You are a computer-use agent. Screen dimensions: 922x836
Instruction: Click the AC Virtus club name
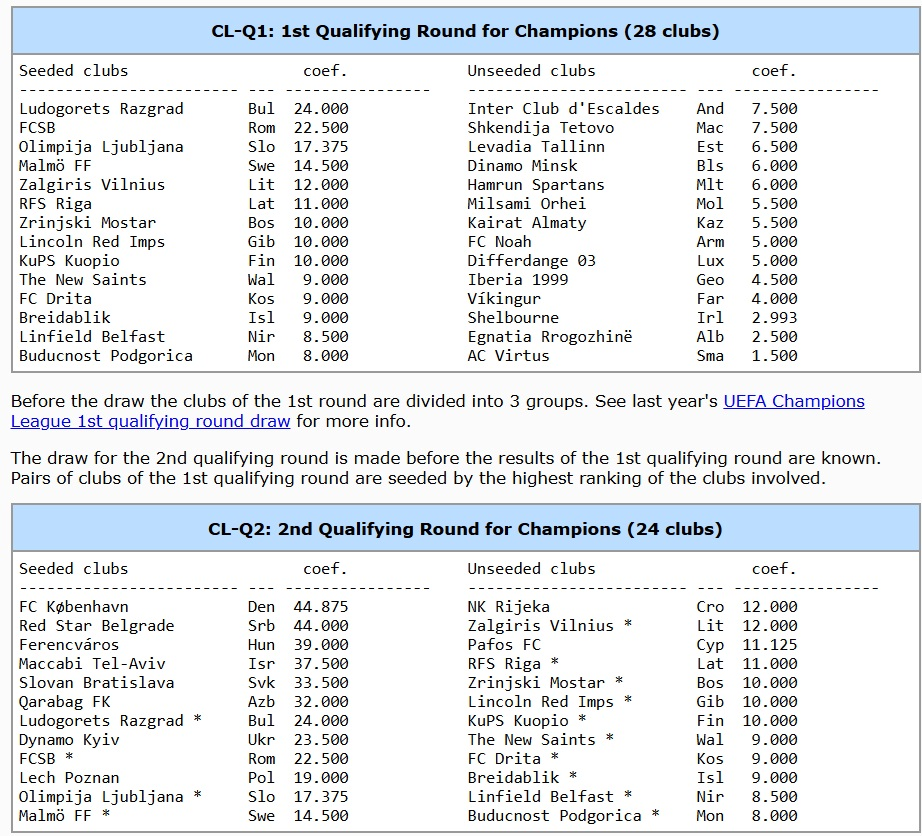[508, 356]
